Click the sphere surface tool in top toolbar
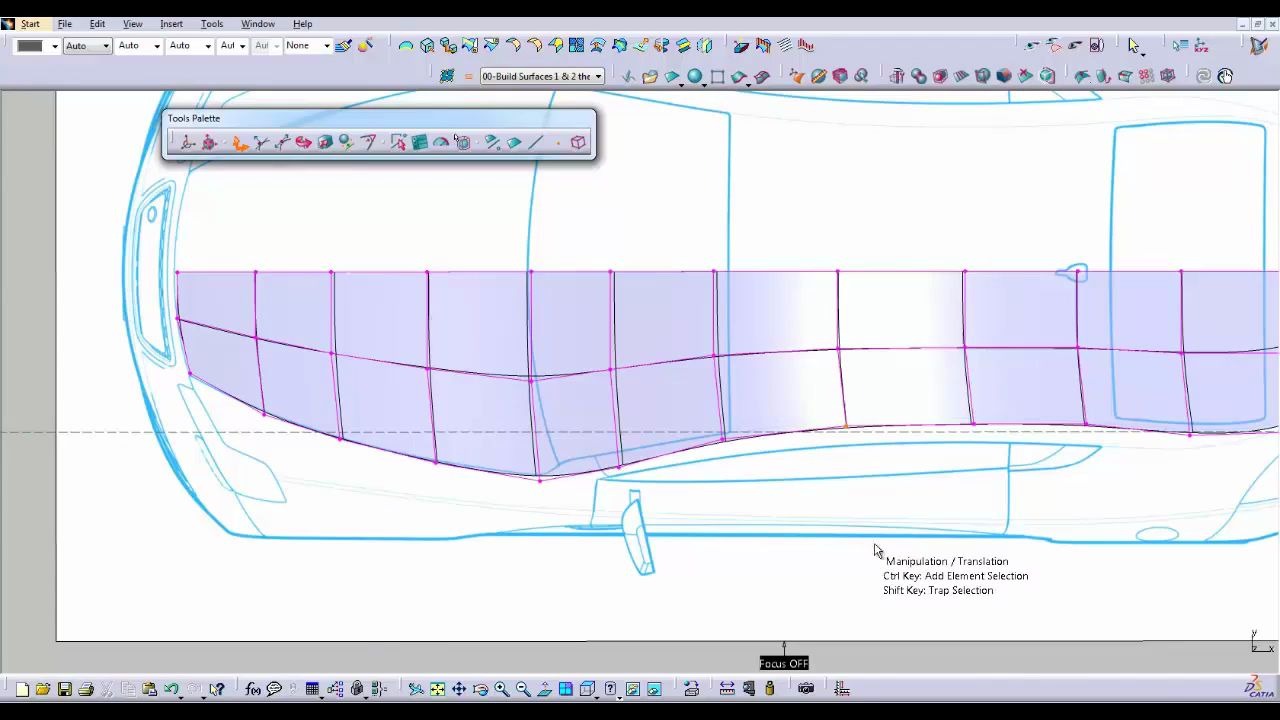Image resolution: width=1280 pixels, height=720 pixels. point(694,76)
